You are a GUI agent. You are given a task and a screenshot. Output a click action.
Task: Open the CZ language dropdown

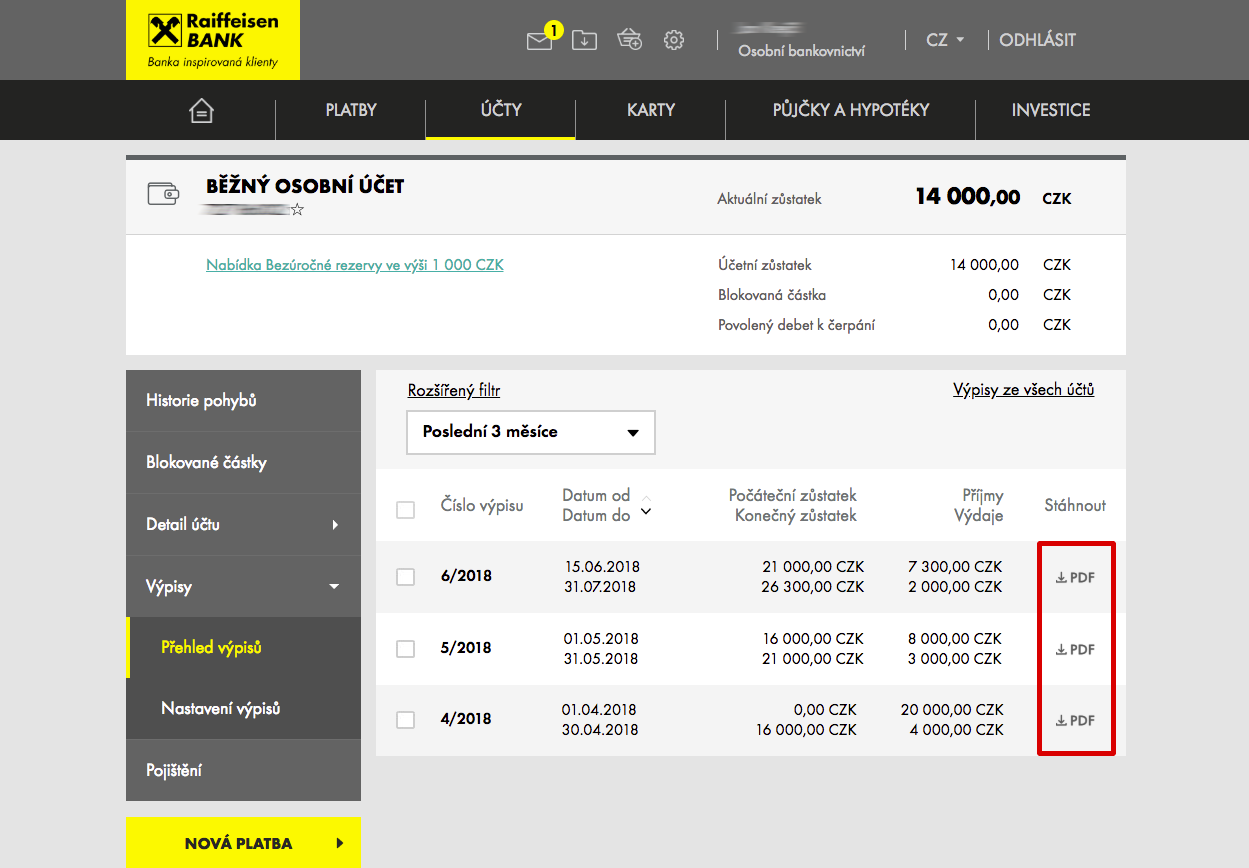945,40
